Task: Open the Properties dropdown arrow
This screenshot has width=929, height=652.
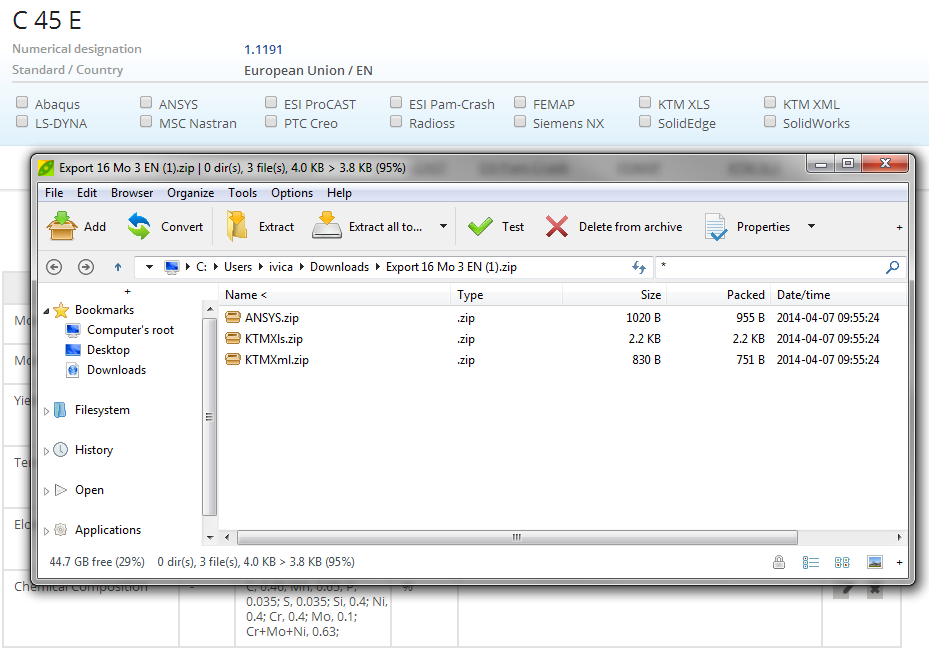Action: point(812,226)
